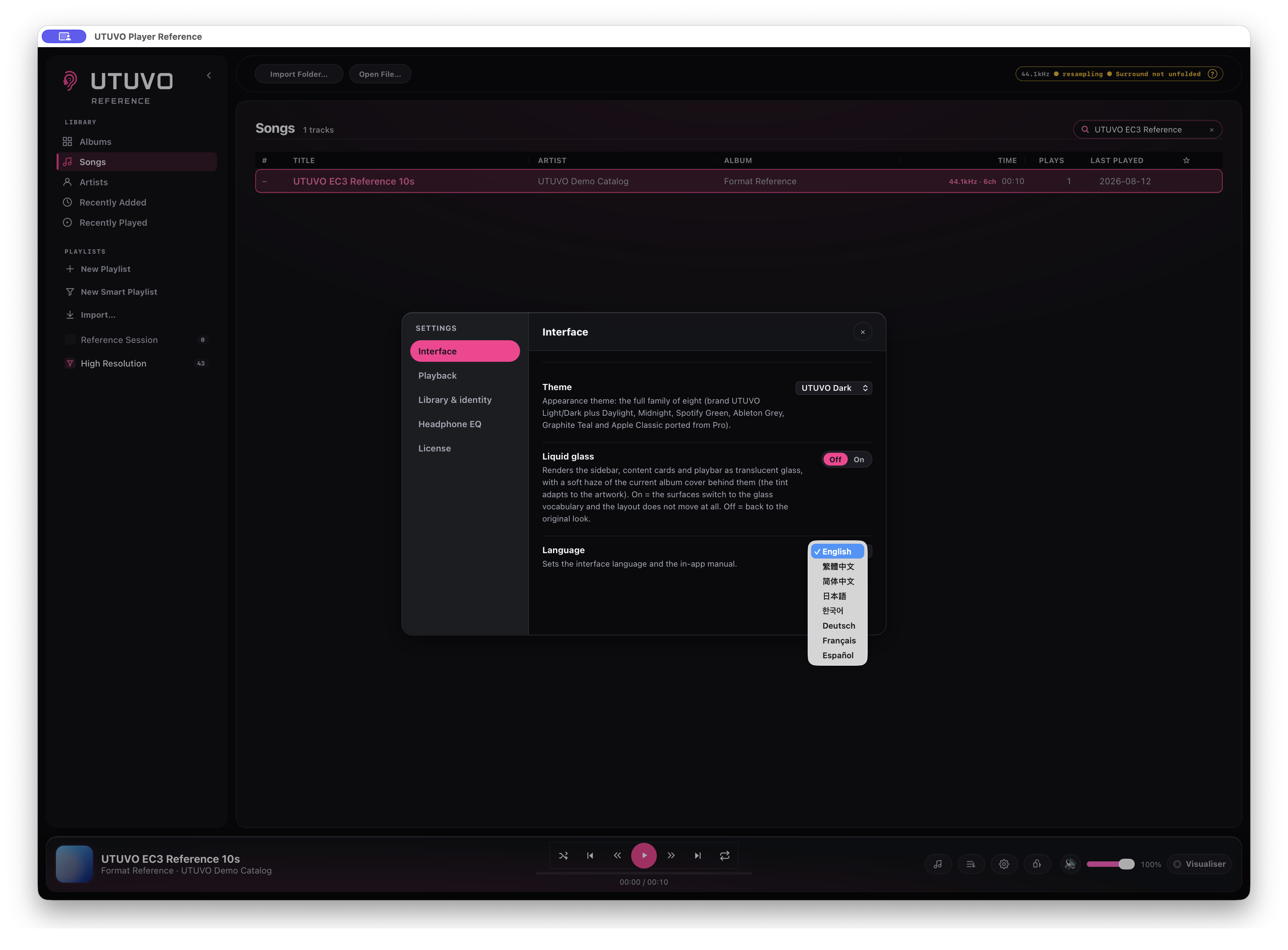Viewport: 1288px width, 950px height.
Task: Open Songs in the library sidebar
Action: (x=137, y=162)
